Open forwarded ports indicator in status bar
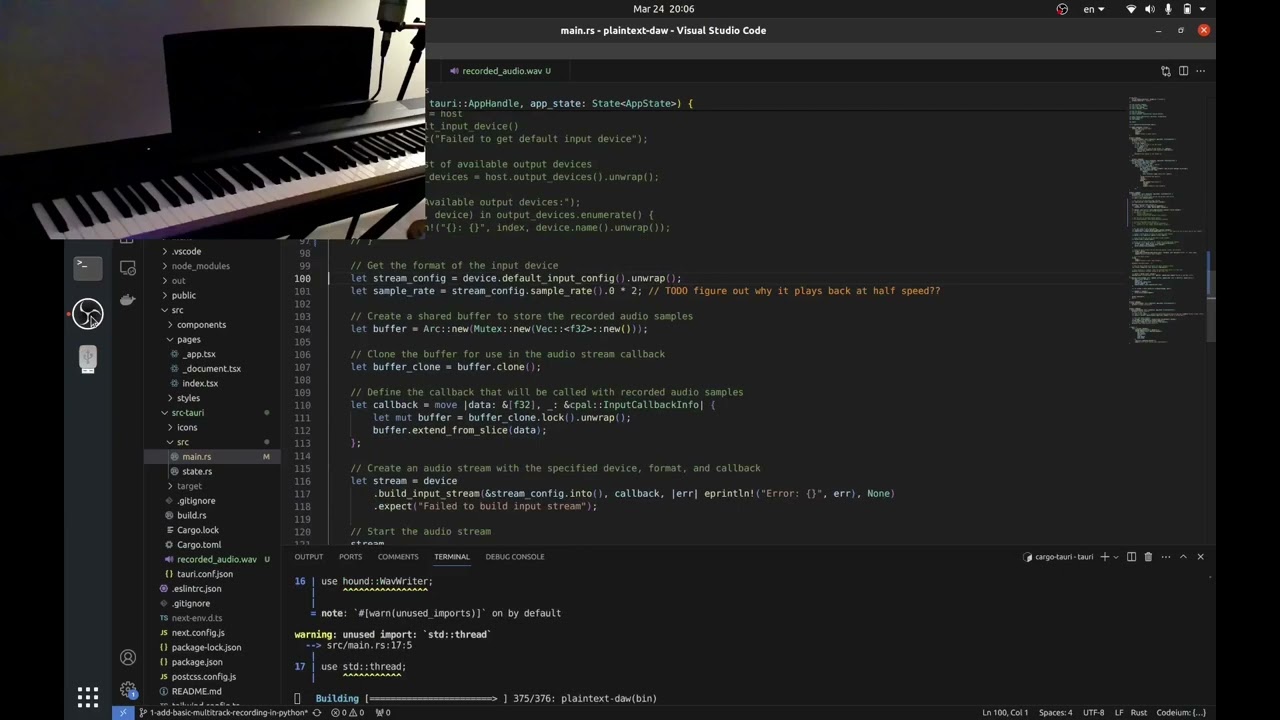1280x720 pixels. point(383,713)
